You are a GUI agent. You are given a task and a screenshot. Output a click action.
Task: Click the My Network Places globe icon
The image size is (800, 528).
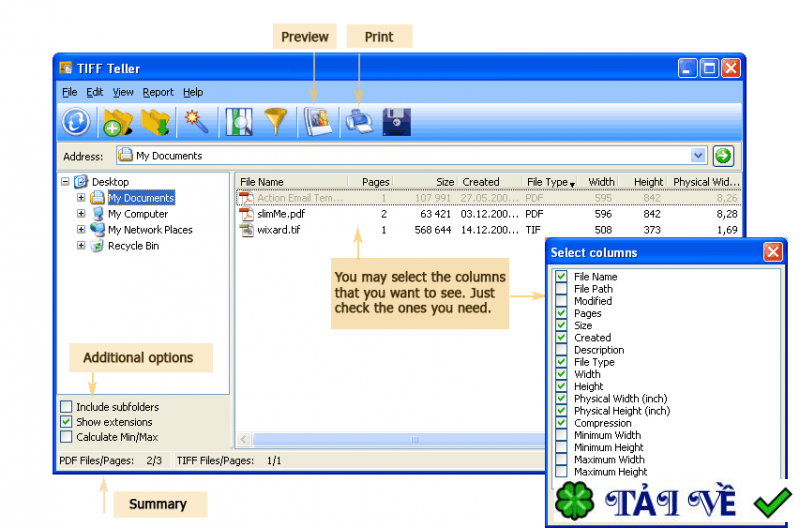pyautogui.click(x=97, y=230)
